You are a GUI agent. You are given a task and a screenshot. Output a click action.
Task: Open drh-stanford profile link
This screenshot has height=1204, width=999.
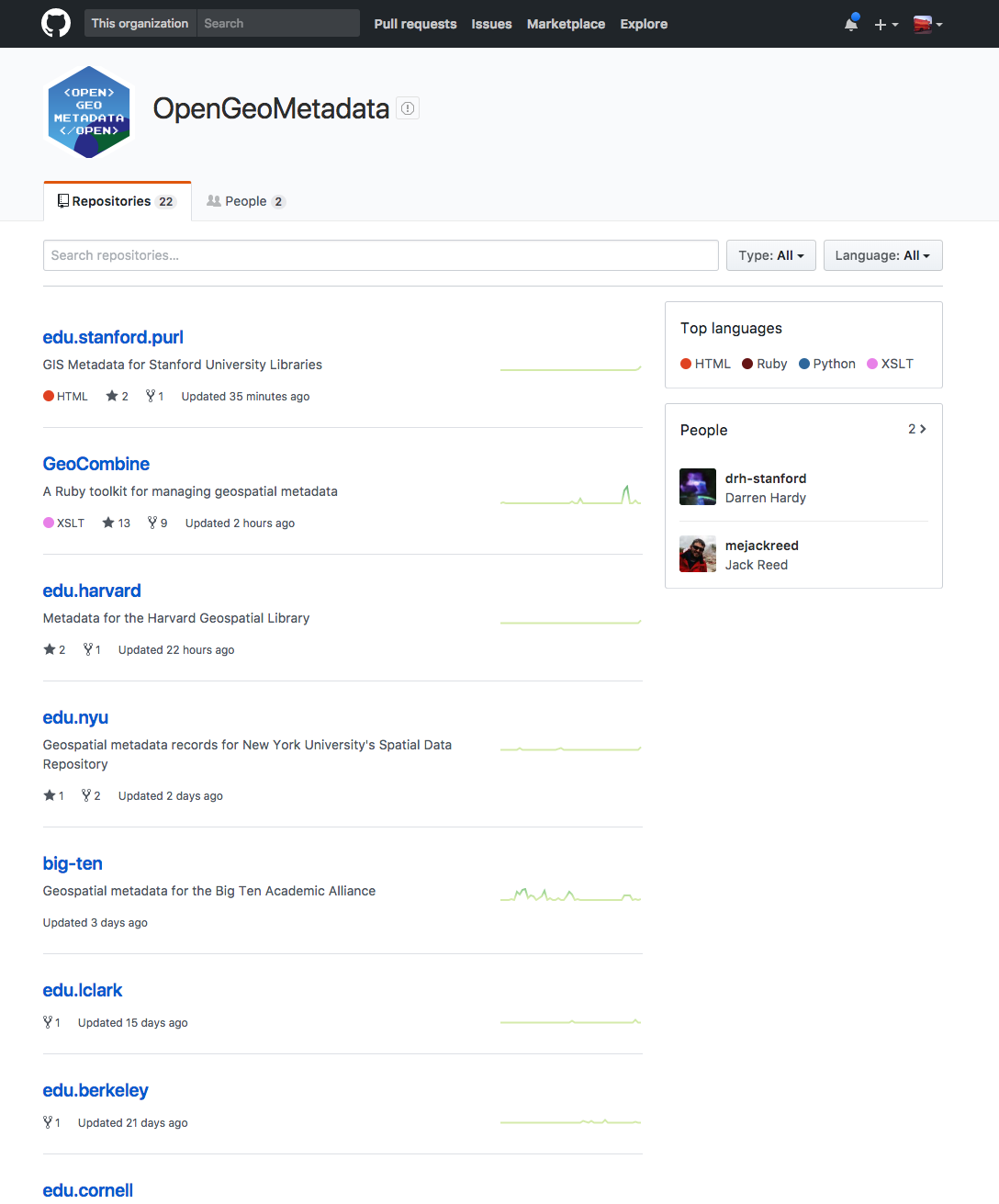tap(766, 478)
